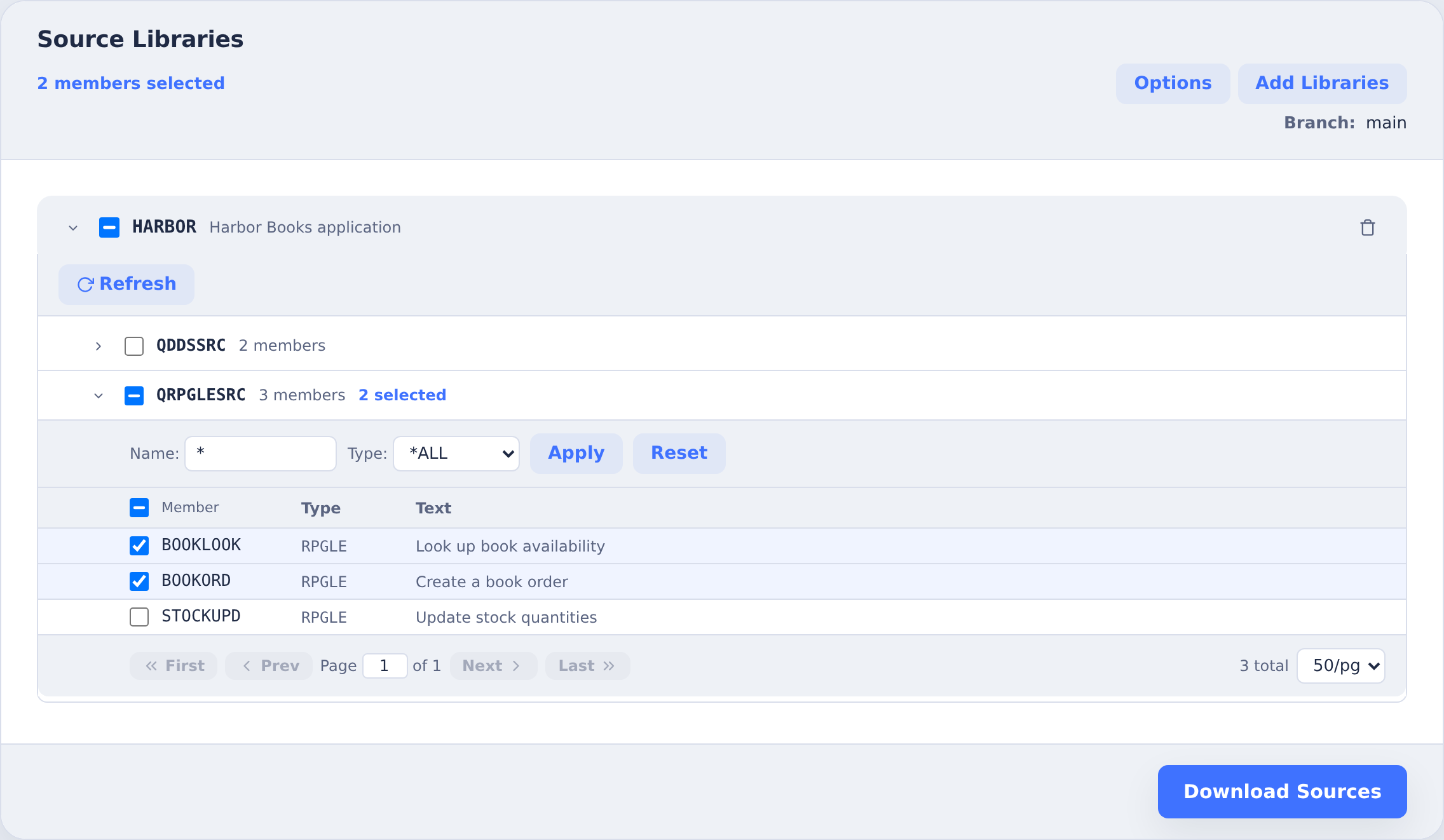The image size is (1444, 840).
Task: Click the Page number input
Action: [385, 666]
